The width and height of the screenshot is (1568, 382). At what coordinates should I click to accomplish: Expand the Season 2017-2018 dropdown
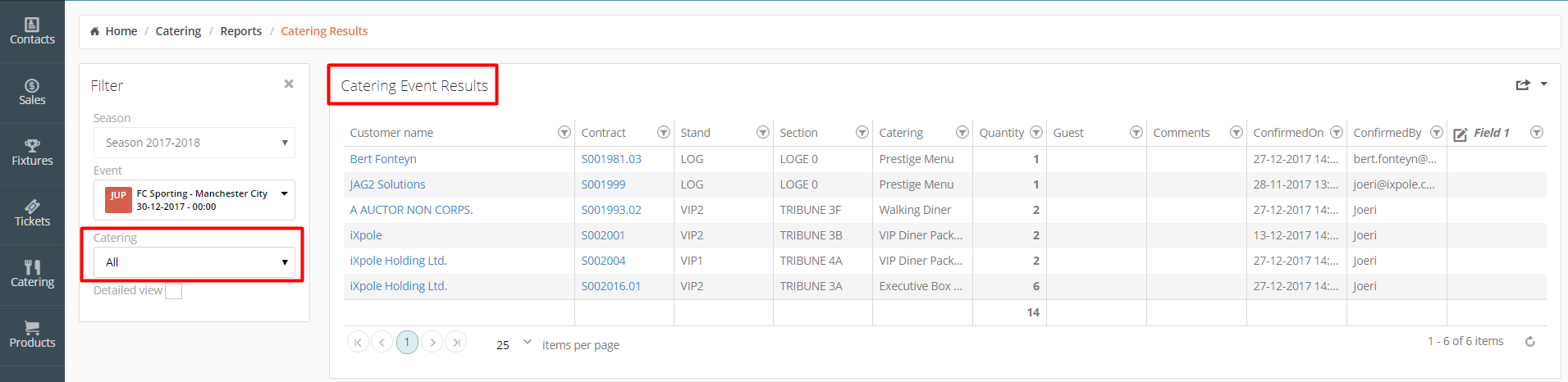tap(194, 143)
